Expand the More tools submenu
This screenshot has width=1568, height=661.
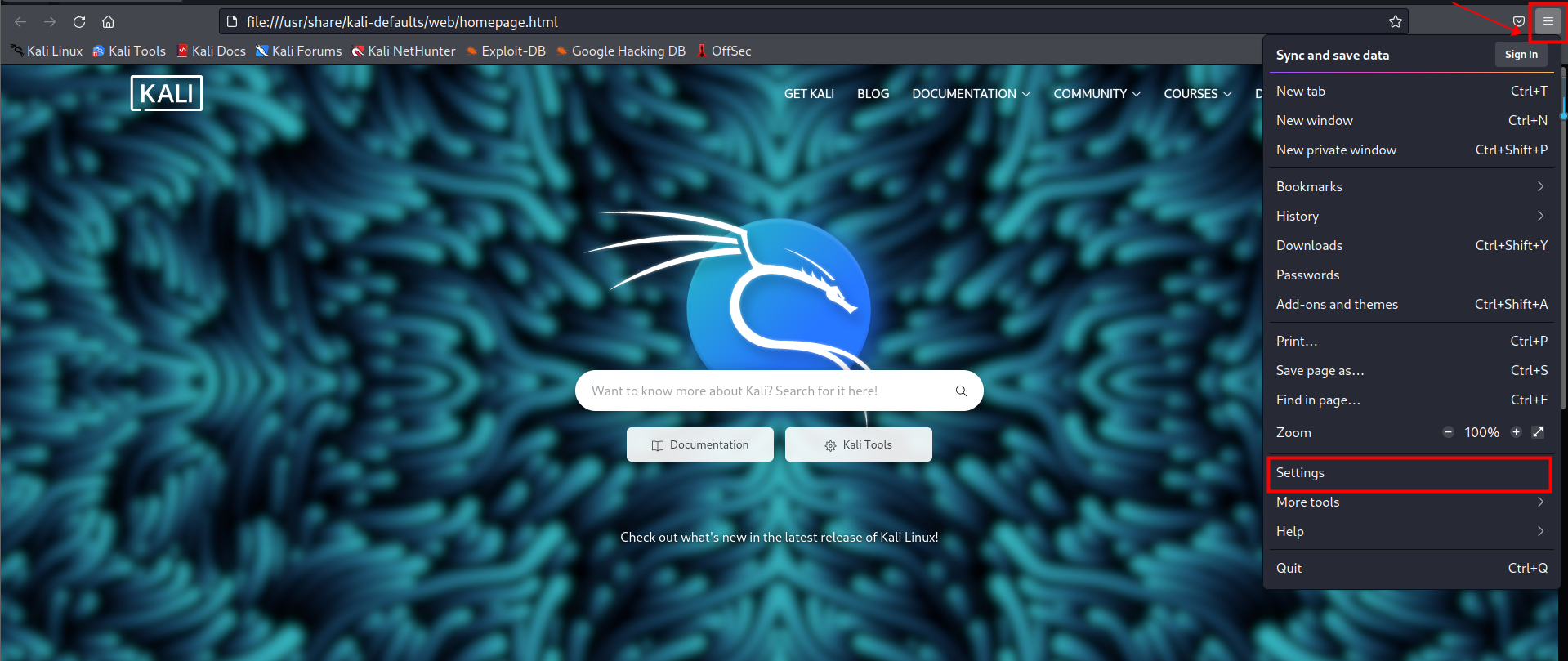tap(1412, 502)
